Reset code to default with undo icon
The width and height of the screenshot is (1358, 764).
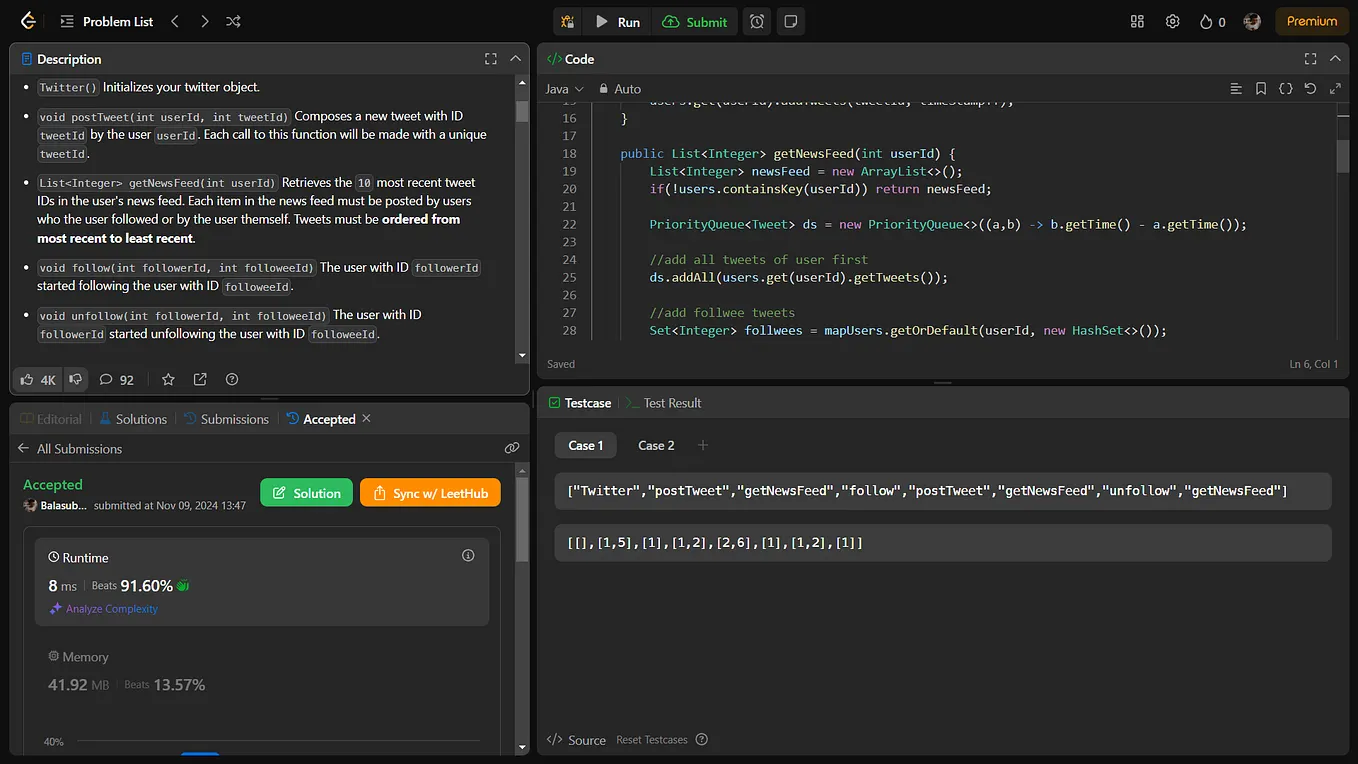1310,89
